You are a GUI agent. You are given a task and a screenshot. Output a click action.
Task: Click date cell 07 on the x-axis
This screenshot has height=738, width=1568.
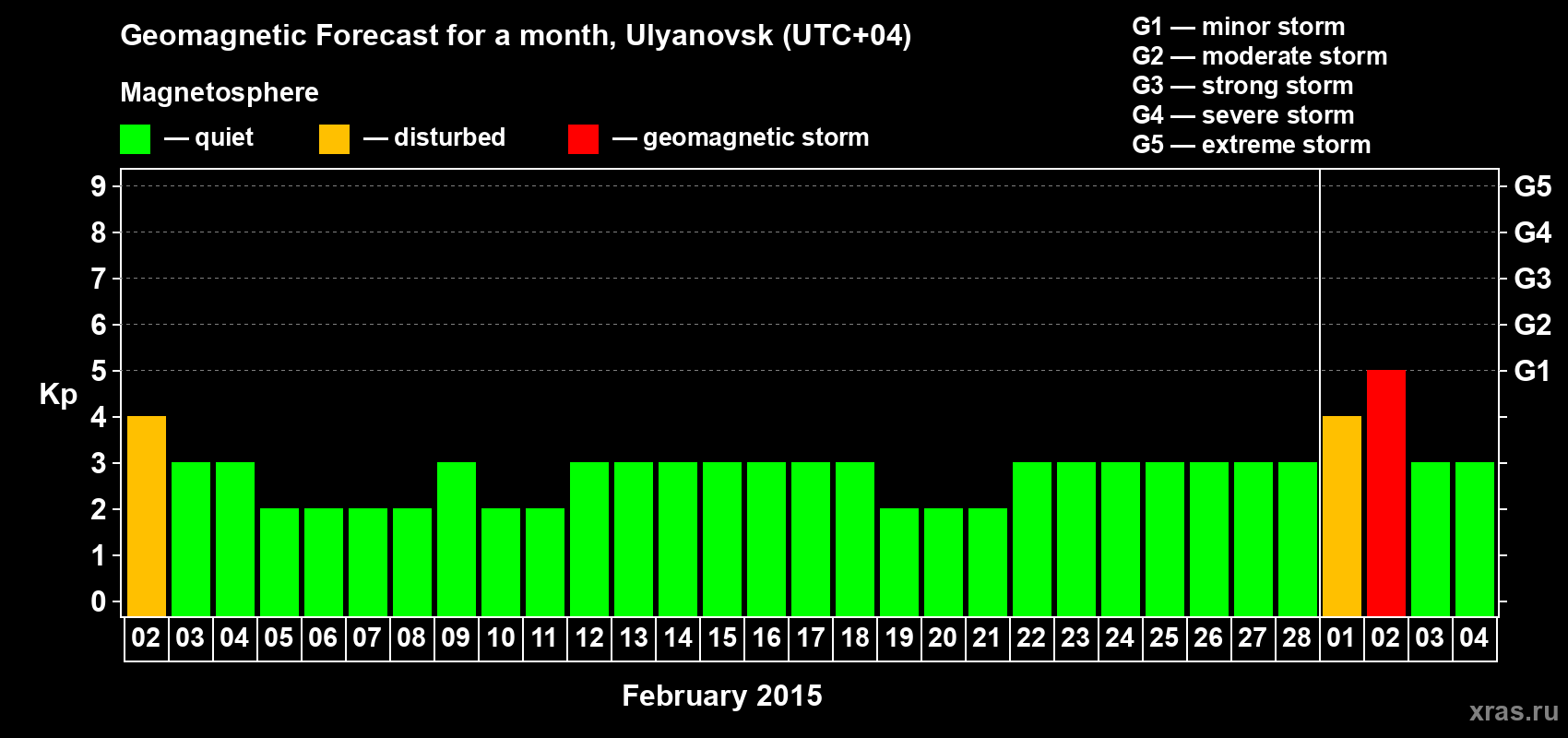tap(368, 638)
